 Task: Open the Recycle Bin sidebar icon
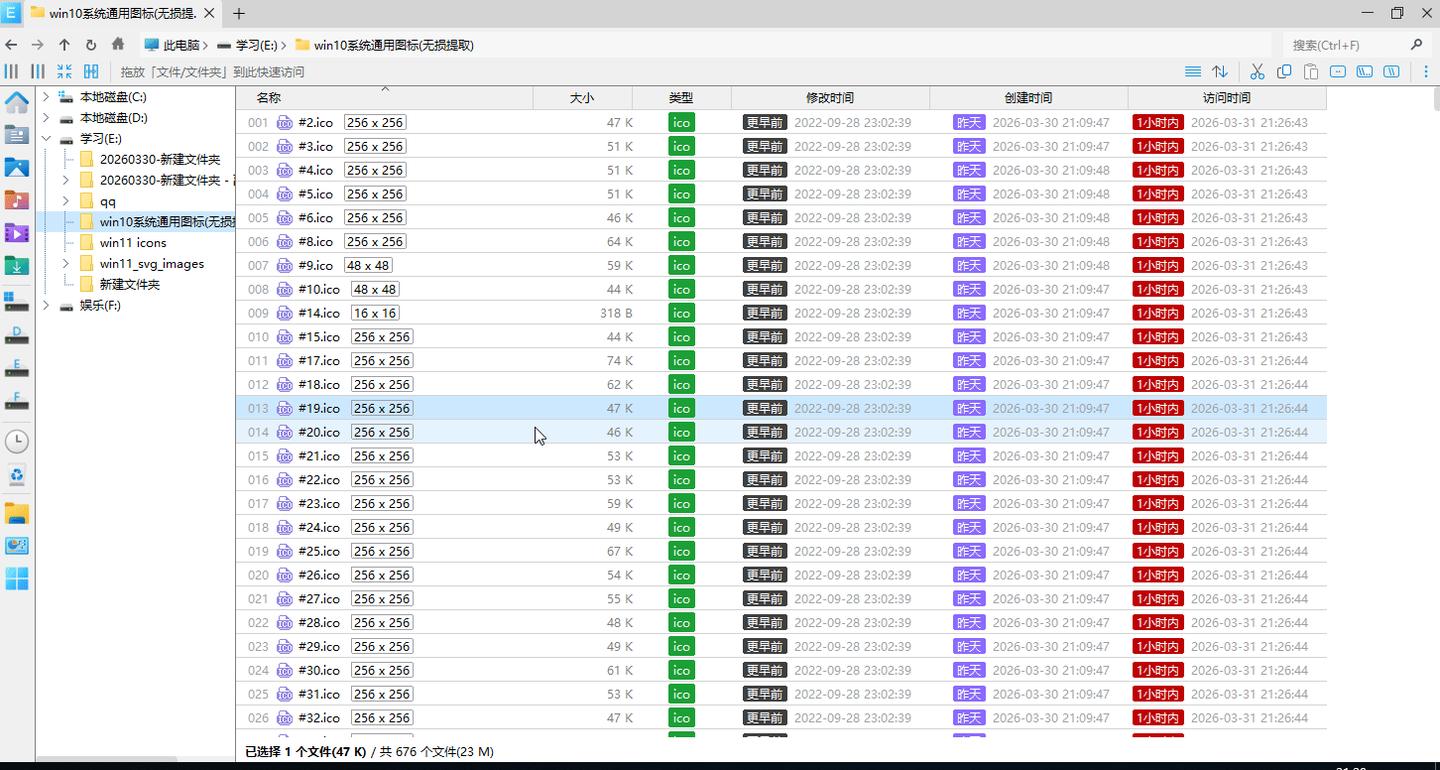pyautogui.click(x=17, y=476)
